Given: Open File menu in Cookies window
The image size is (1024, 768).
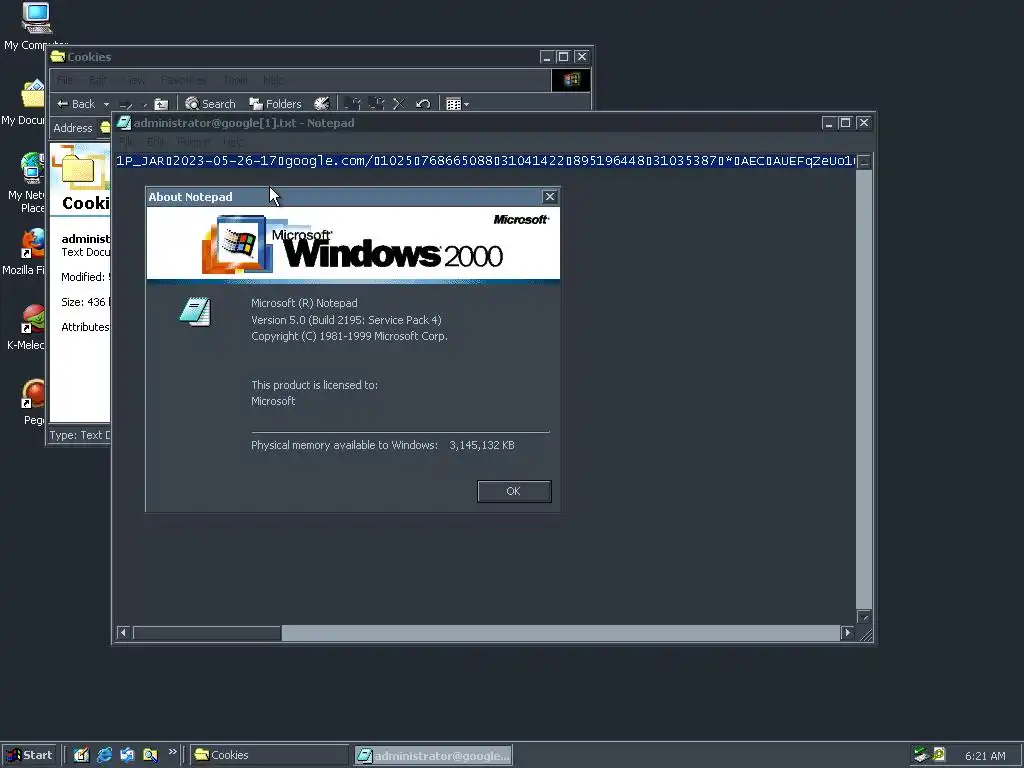Looking at the screenshot, I should click(65, 80).
